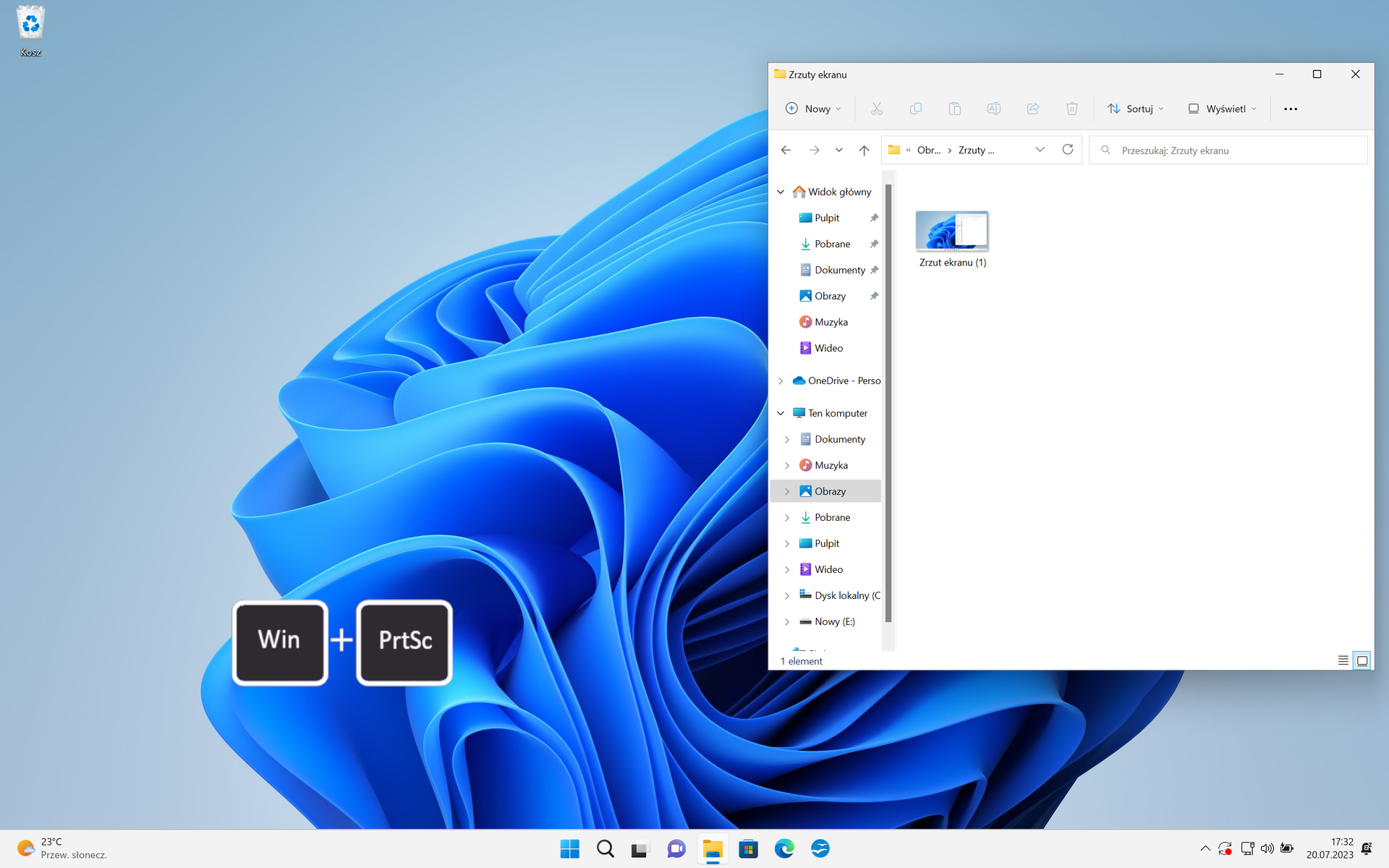Open the Sortuj dropdown
This screenshot has height=868, width=1389.
coord(1135,108)
